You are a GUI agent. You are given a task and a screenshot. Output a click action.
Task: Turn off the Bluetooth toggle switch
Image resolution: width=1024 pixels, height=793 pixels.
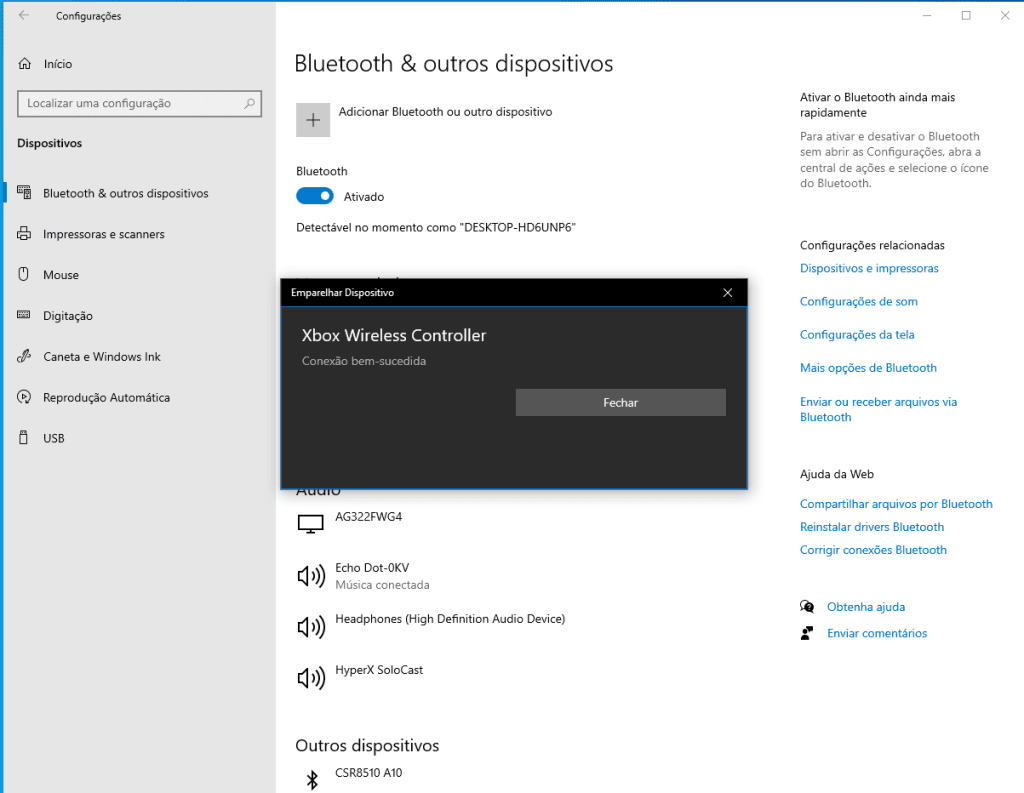[315, 196]
